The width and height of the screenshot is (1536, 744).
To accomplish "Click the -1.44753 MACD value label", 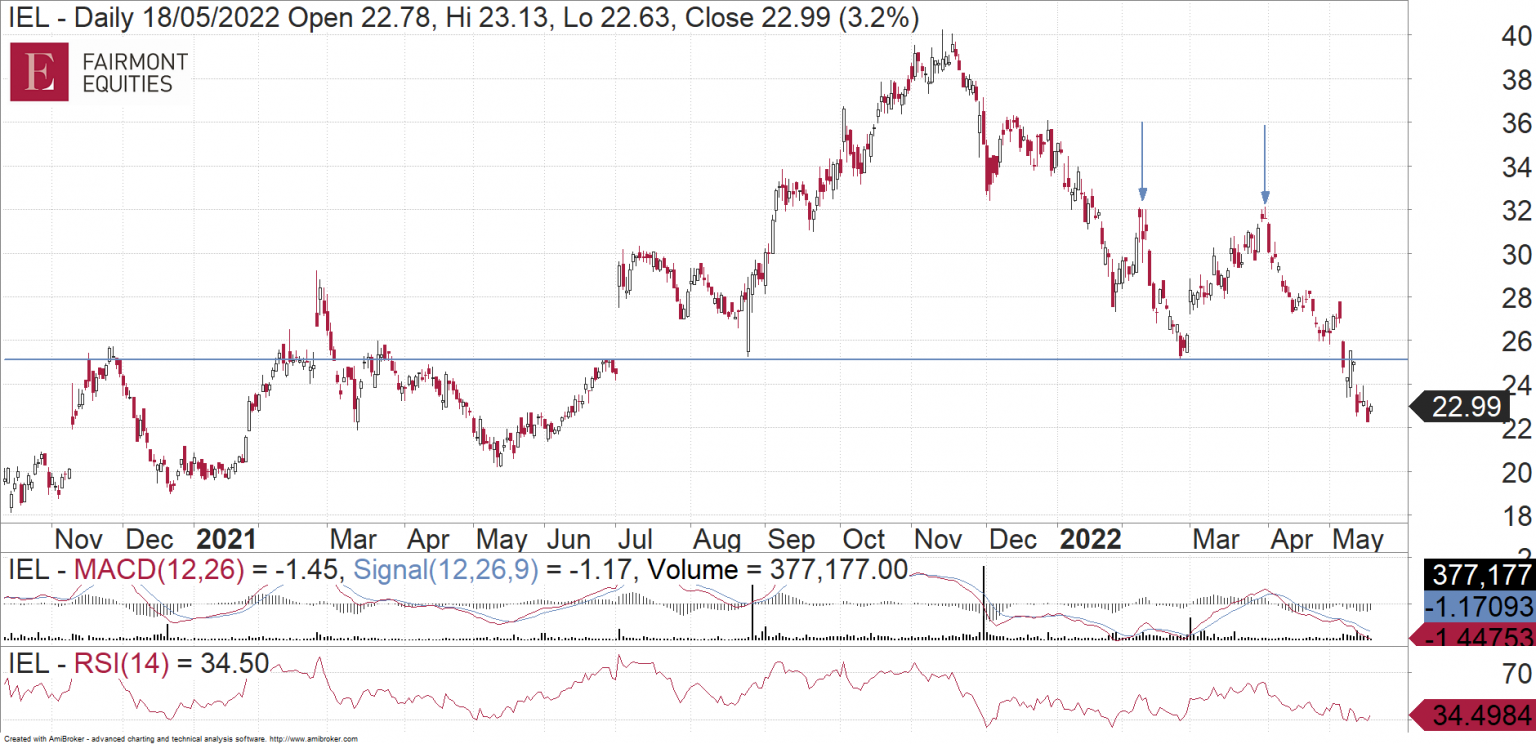I will 1471,635.
